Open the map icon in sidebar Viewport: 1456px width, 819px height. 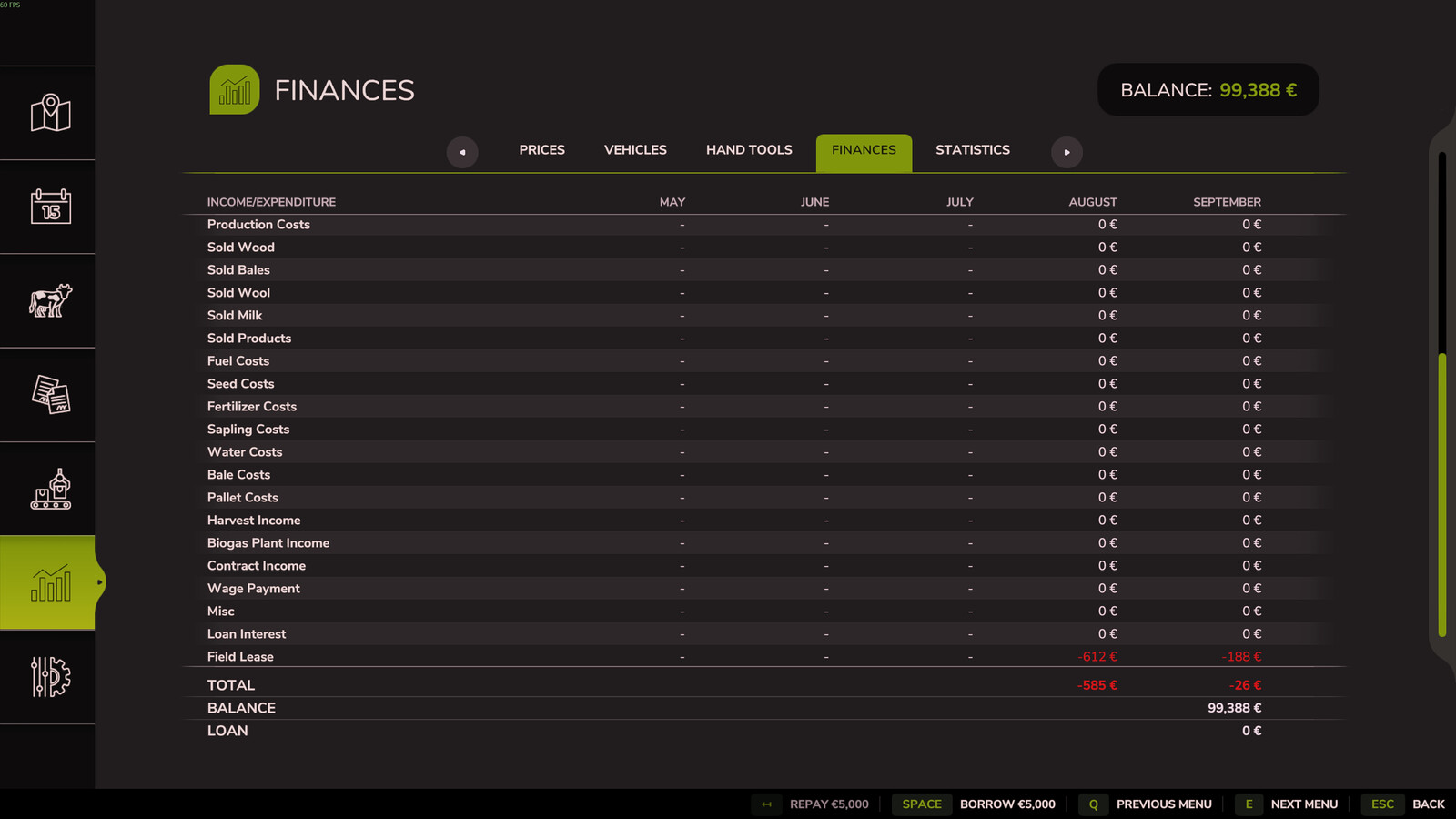50,113
